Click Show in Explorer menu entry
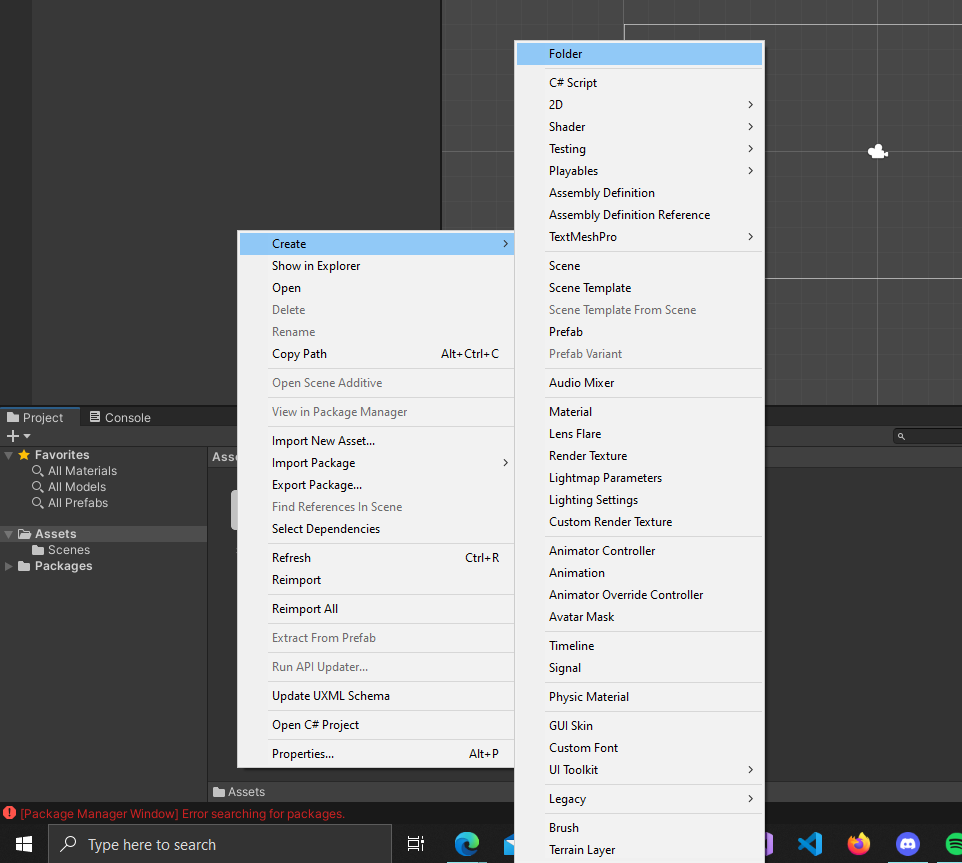 click(x=316, y=266)
